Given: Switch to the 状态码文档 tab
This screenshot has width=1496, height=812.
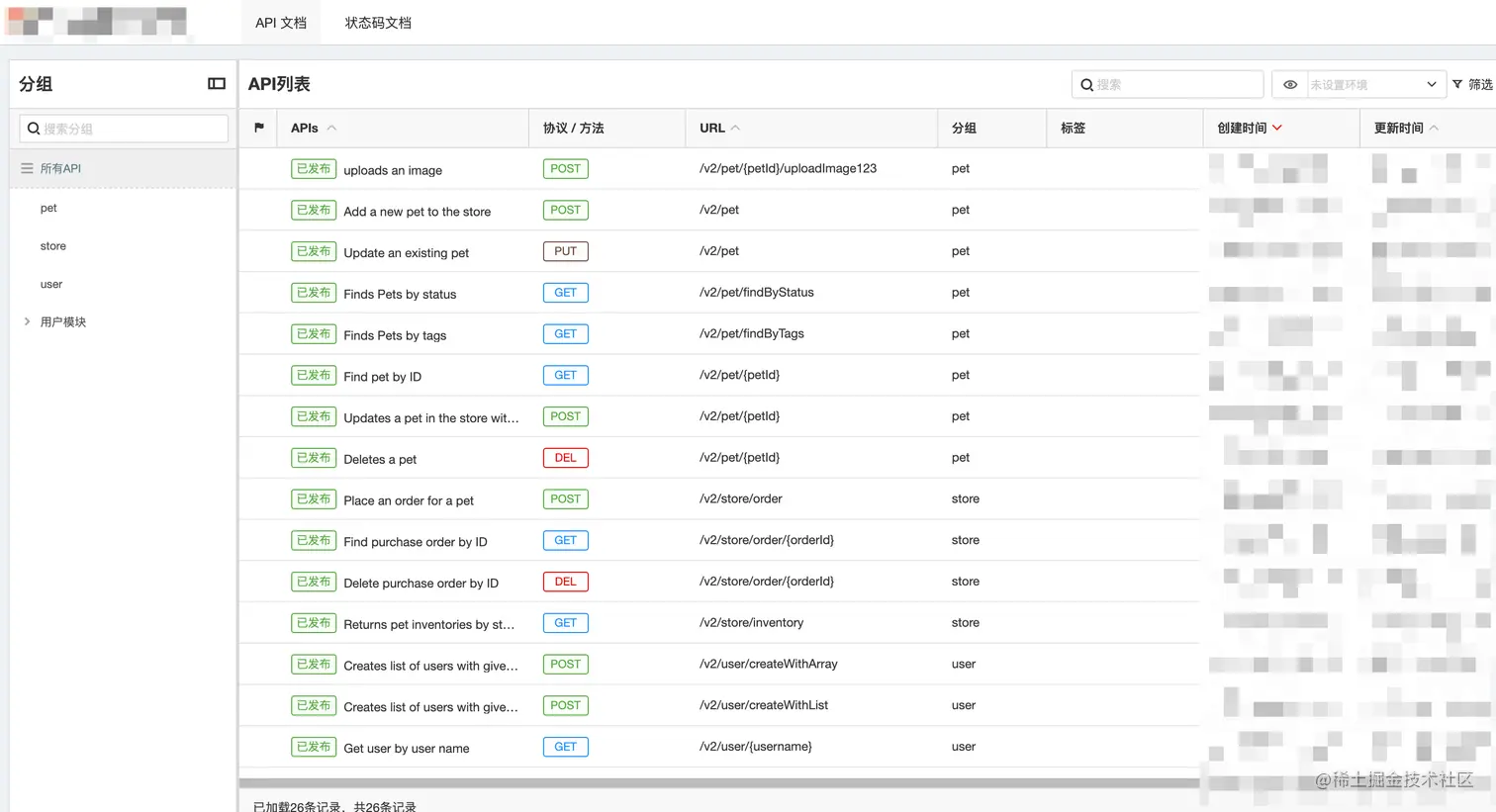Looking at the screenshot, I should click(x=378, y=23).
